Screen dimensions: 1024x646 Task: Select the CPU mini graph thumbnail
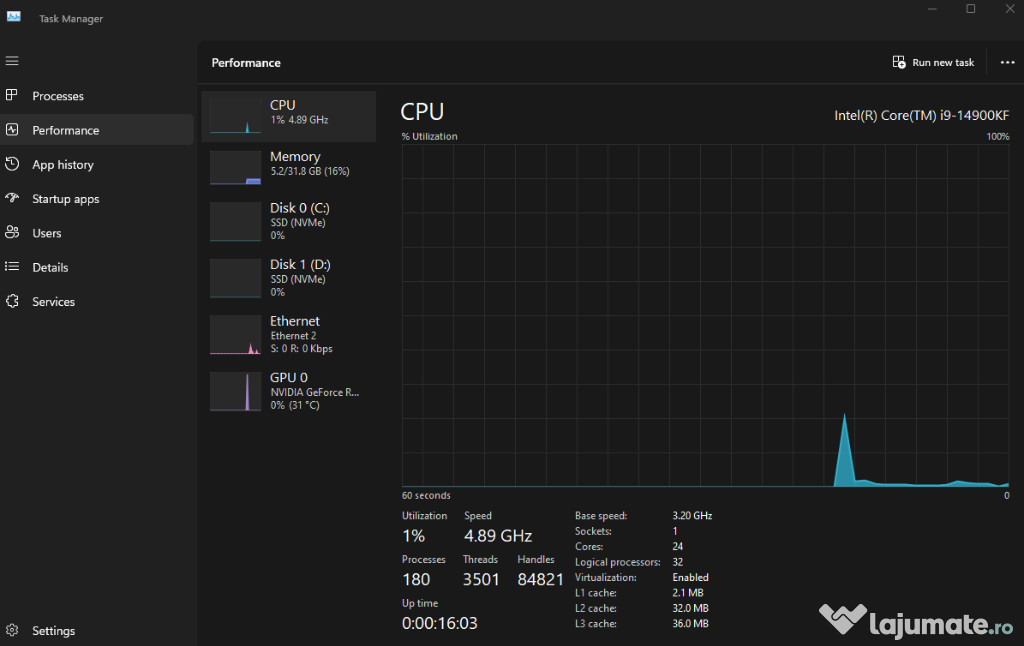235,116
